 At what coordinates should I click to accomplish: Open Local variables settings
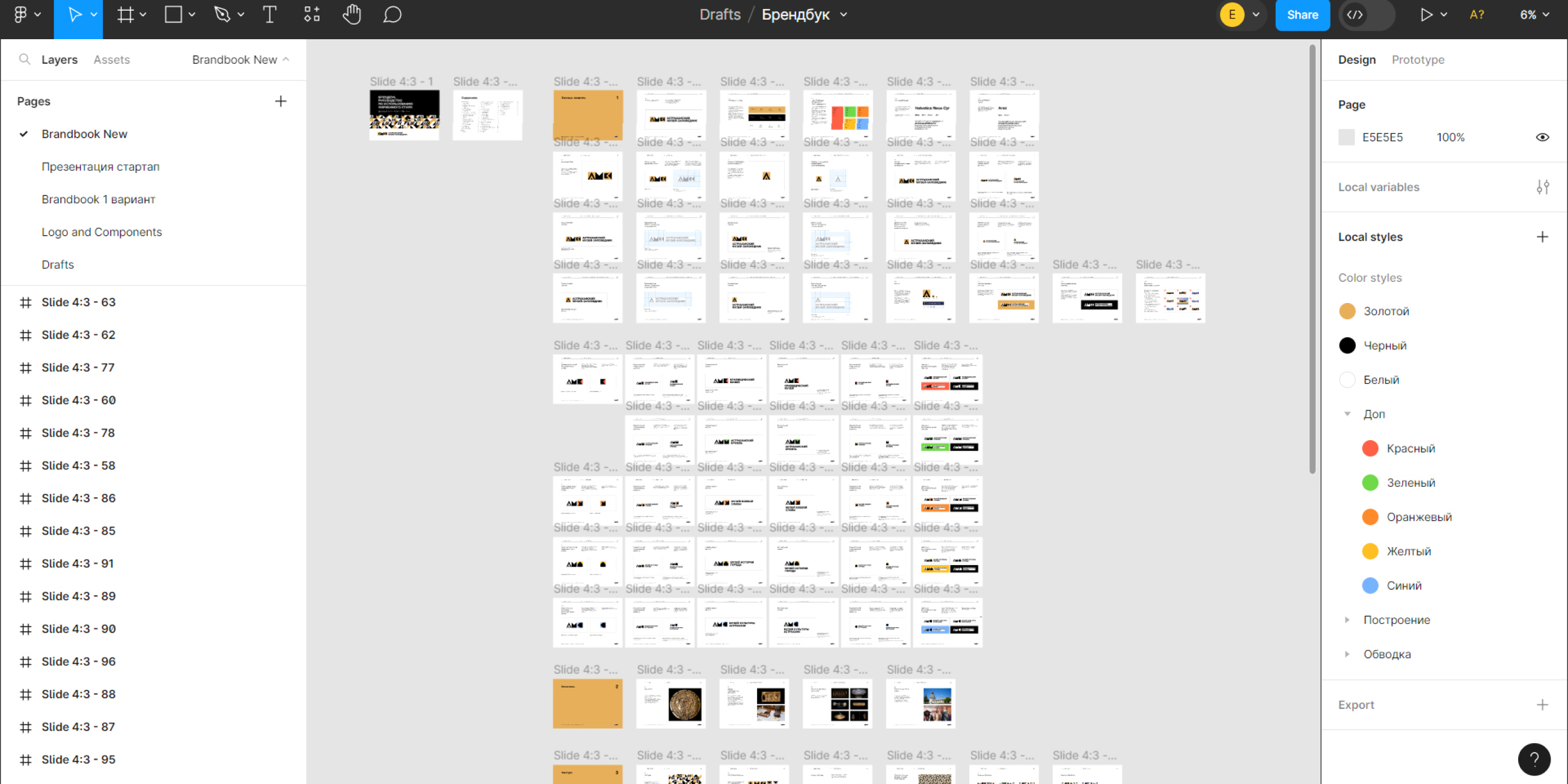[1542, 188]
